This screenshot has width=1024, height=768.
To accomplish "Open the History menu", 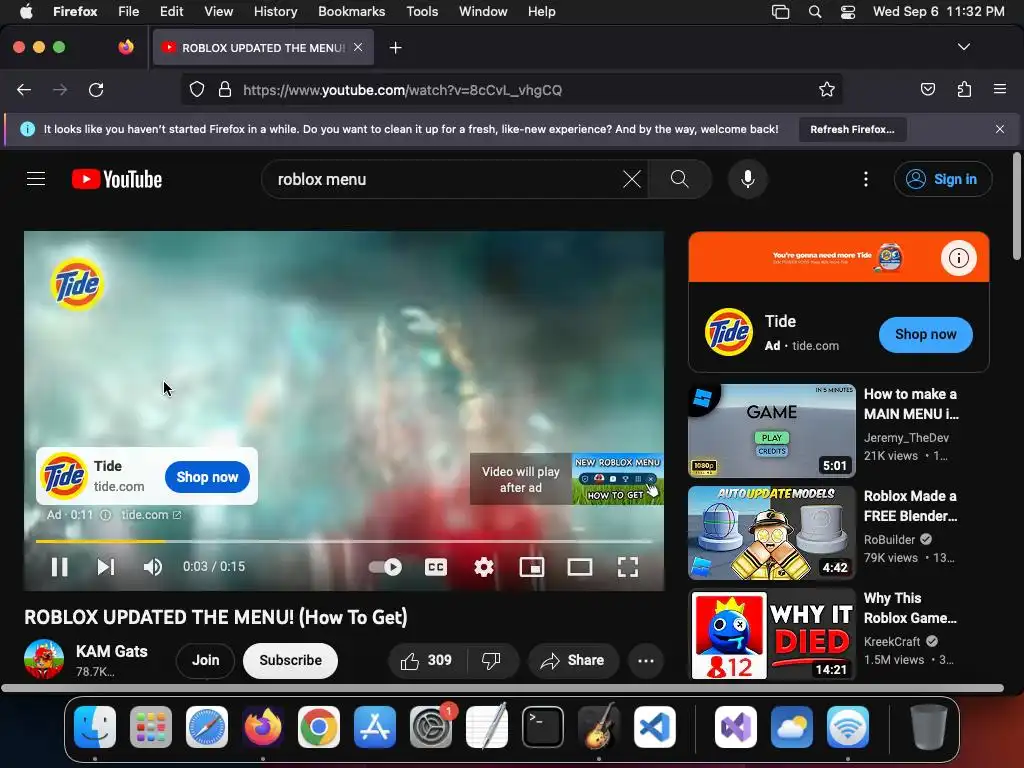I will click(275, 11).
